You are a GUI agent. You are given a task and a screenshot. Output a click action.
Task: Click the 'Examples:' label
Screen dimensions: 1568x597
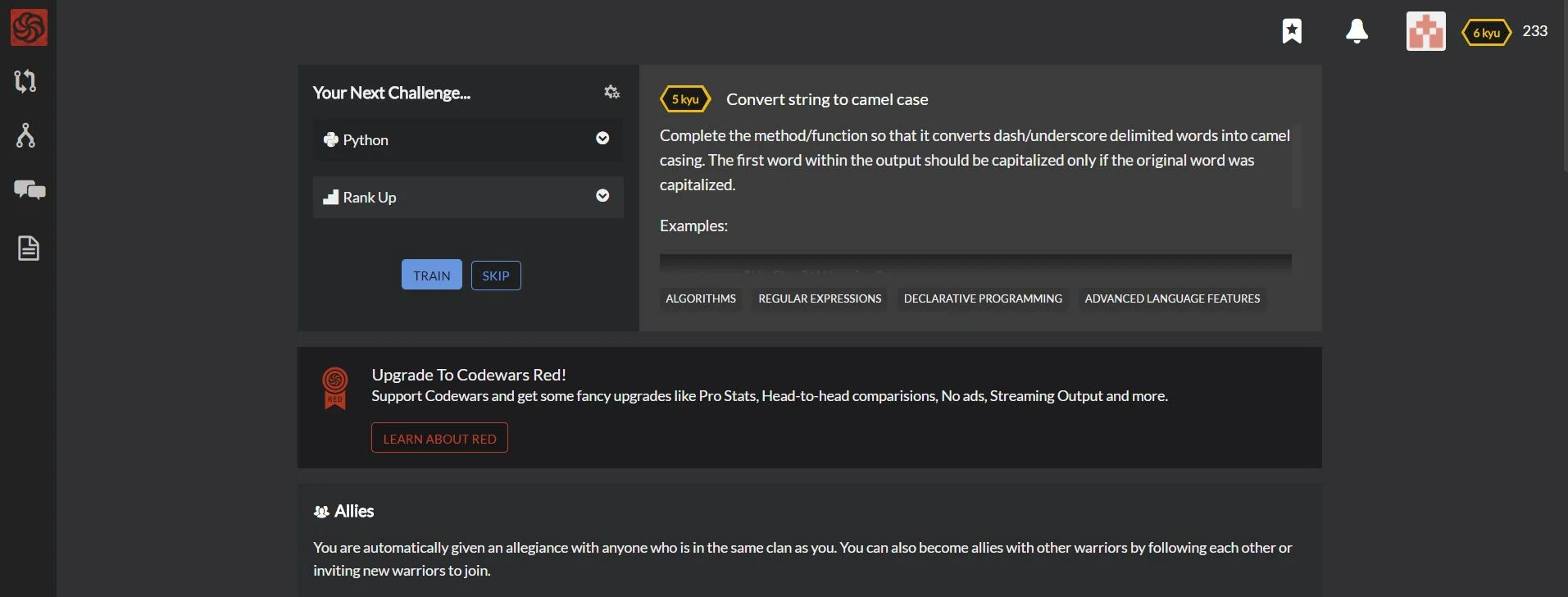693,226
